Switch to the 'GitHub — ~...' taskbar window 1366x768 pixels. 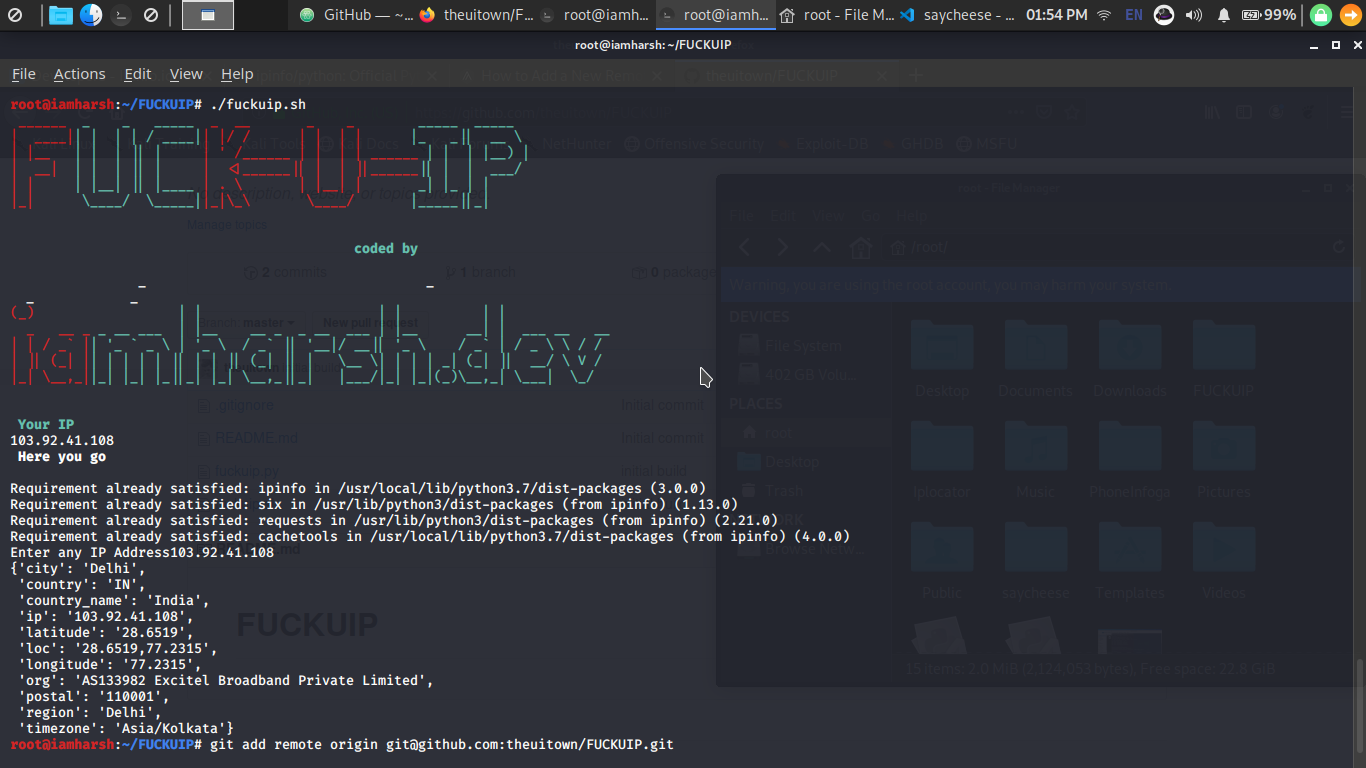pyautogui.click(x=355, y=15)
